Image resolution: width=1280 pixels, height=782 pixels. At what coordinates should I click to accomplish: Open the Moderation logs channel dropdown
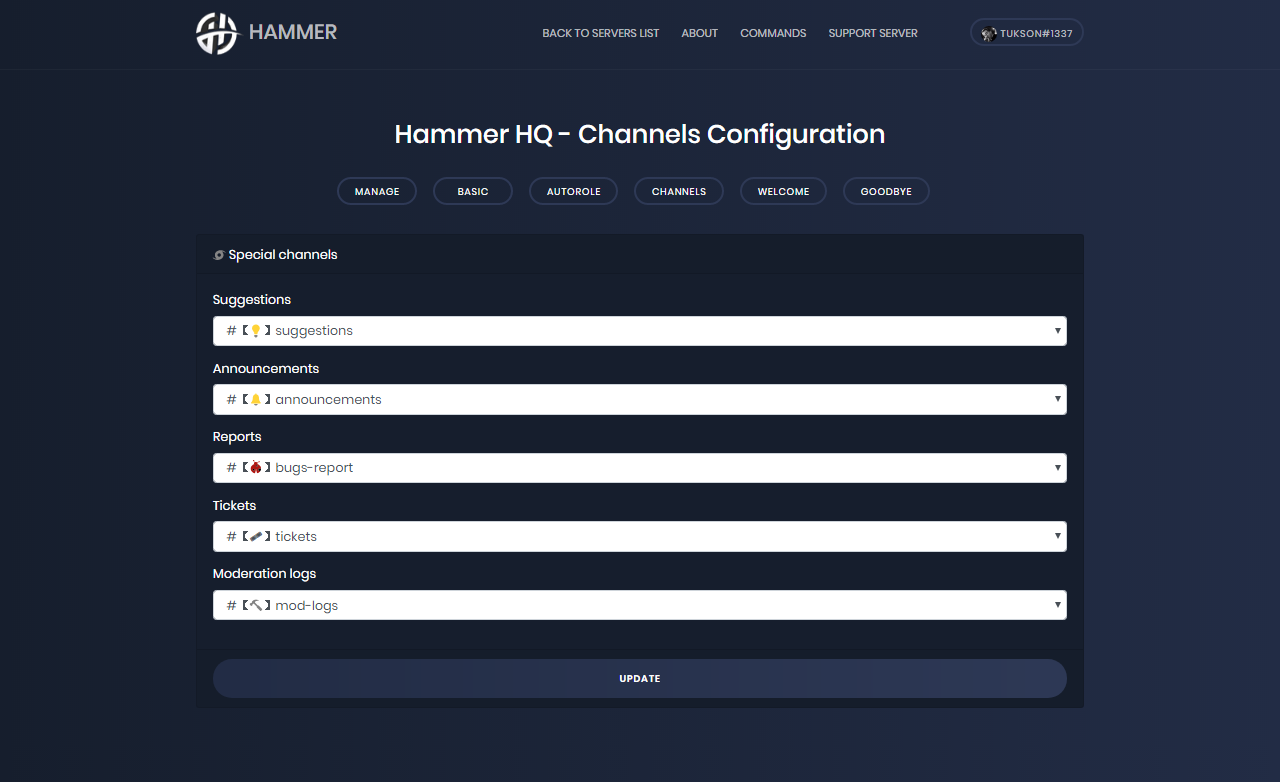point(639,605)
